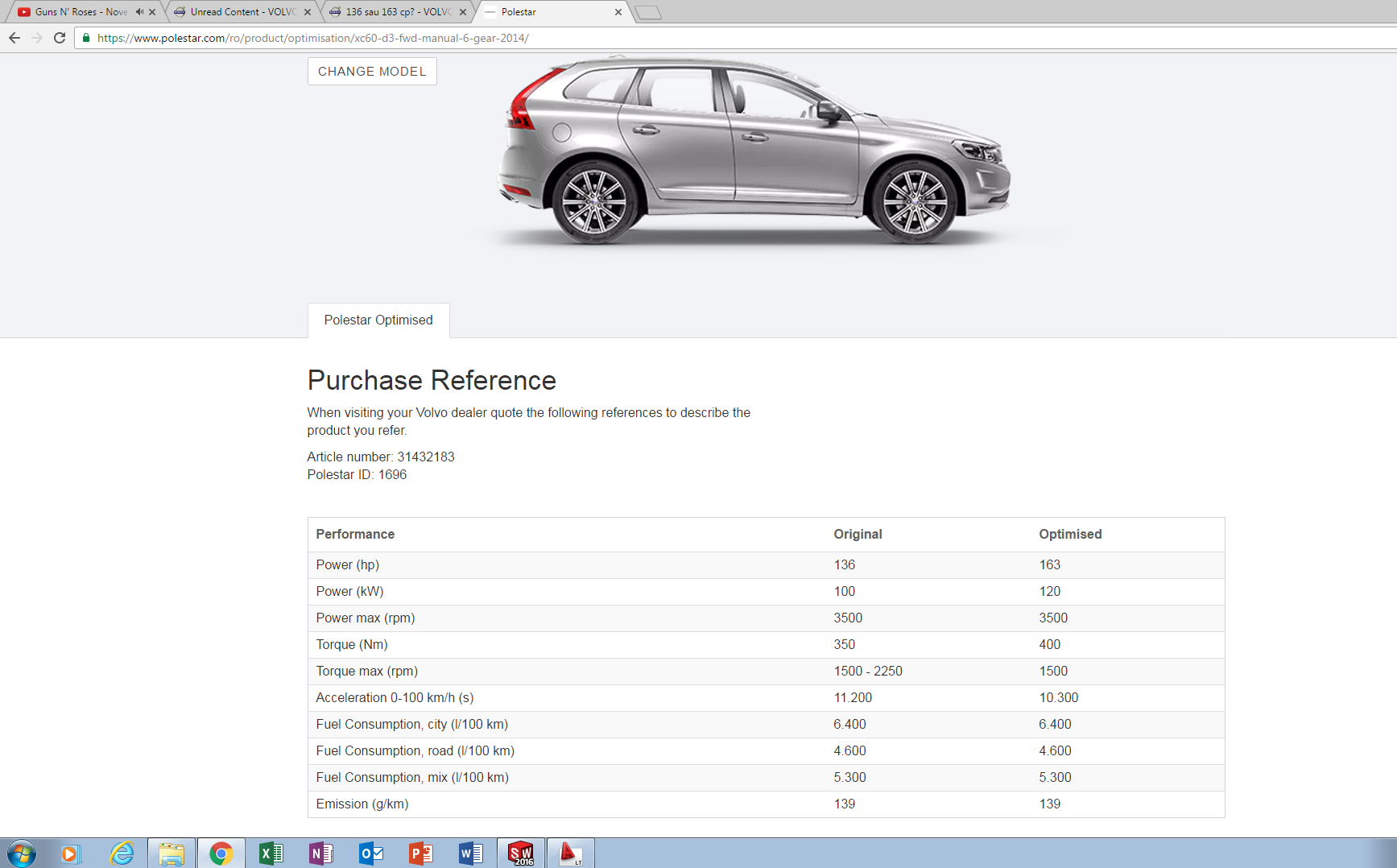The width and height of the screenshot is (1397, 868).
Task: Click the original acceleration value 11.200
Action: [x=853, y=697]
